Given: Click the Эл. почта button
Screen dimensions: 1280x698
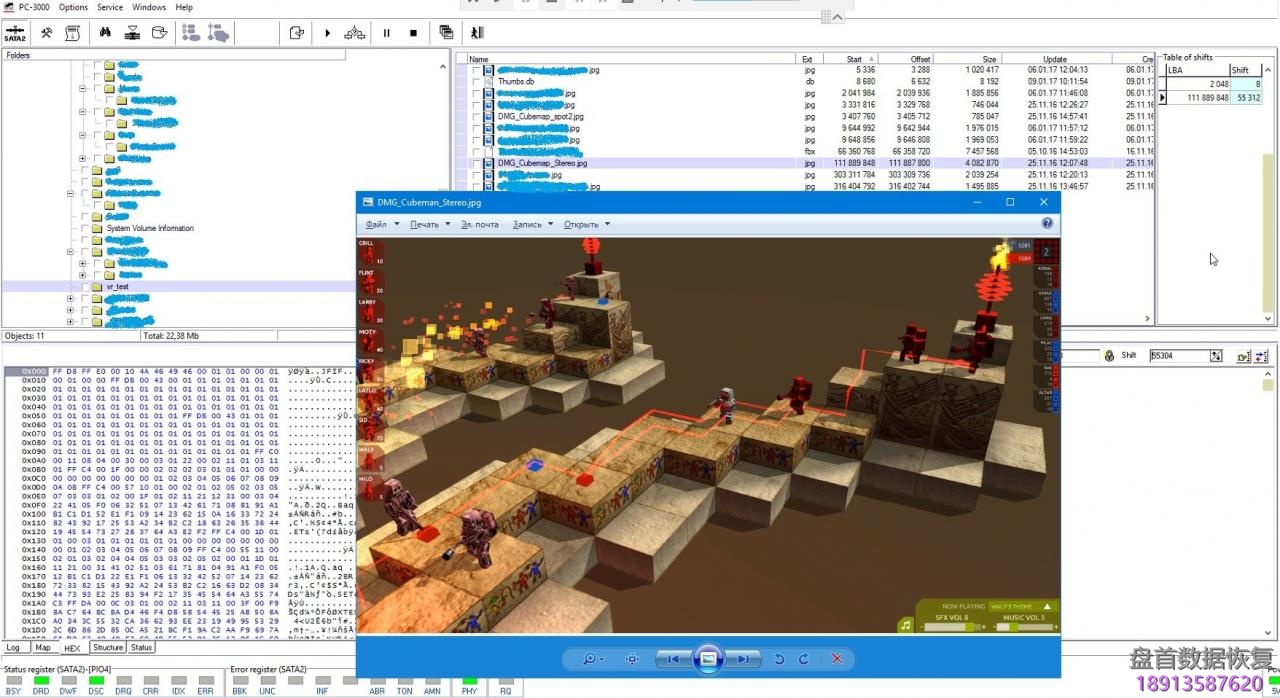Looking at the screenshot, I should point(480,224).
